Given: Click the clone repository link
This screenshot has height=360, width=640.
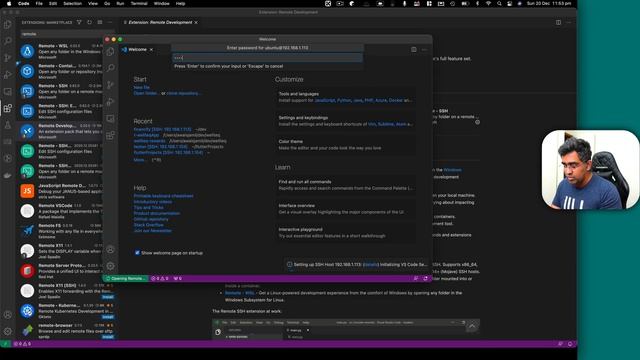Looking at the screenshot, I should pos(184,93).
